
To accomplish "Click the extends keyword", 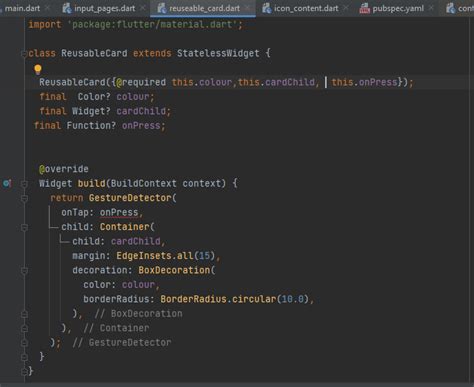I will coord(152,53).
